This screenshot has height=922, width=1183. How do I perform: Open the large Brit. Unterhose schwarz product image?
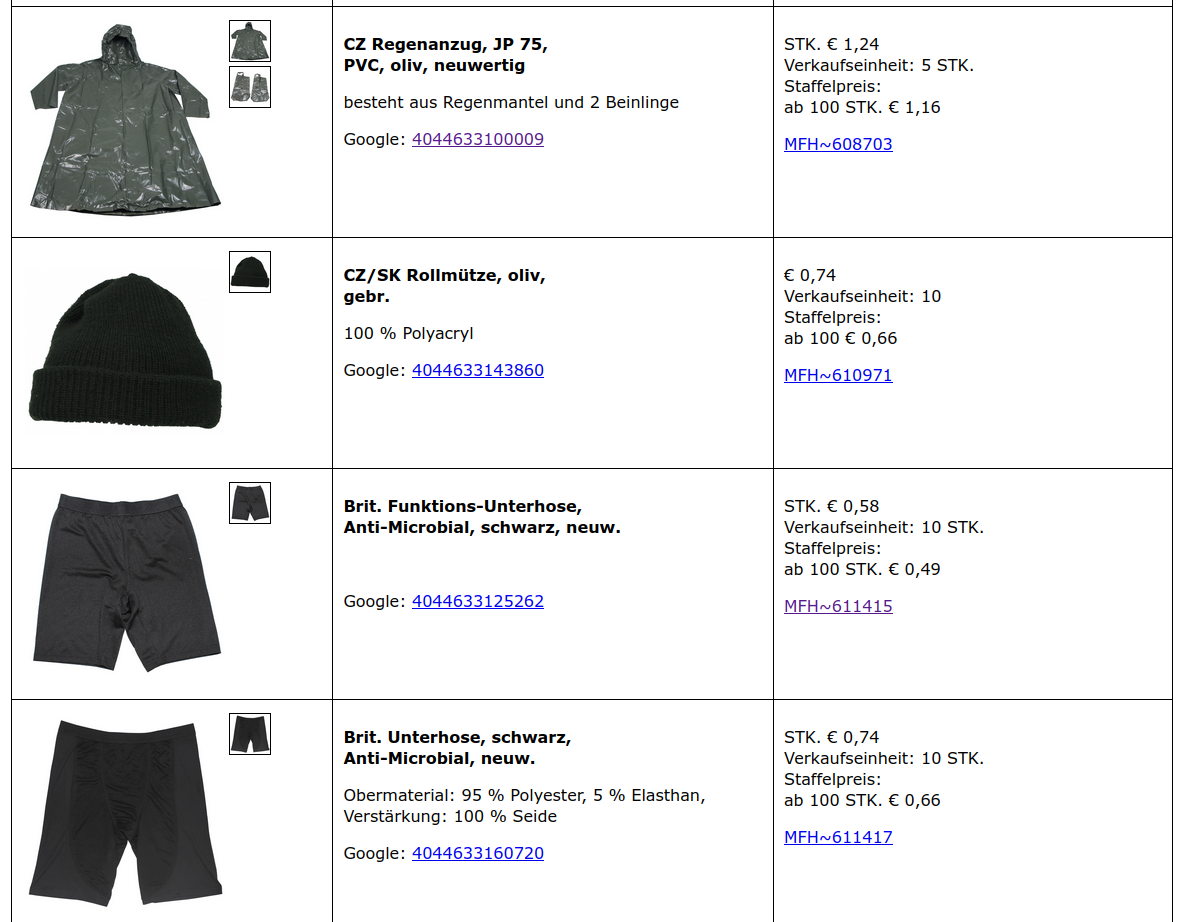[x=124, y=810]
